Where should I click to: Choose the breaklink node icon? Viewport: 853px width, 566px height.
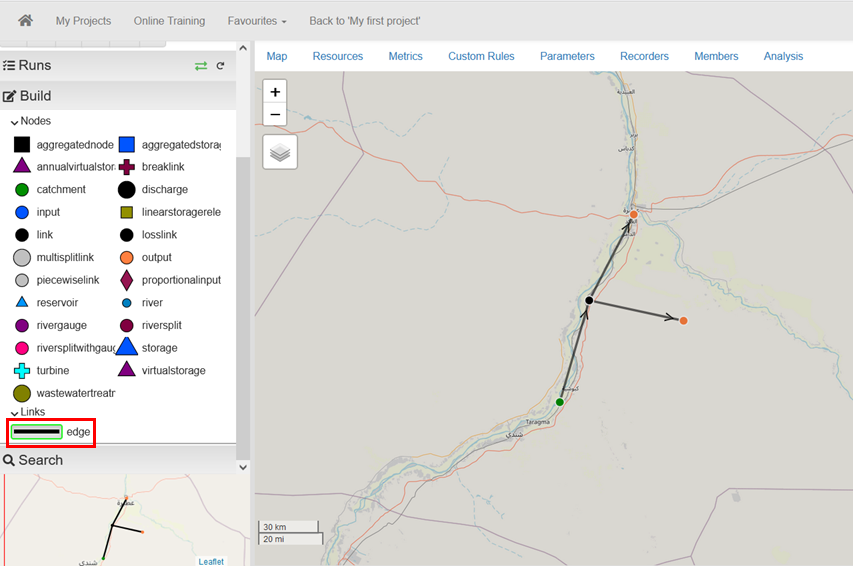tap(126, 167)
